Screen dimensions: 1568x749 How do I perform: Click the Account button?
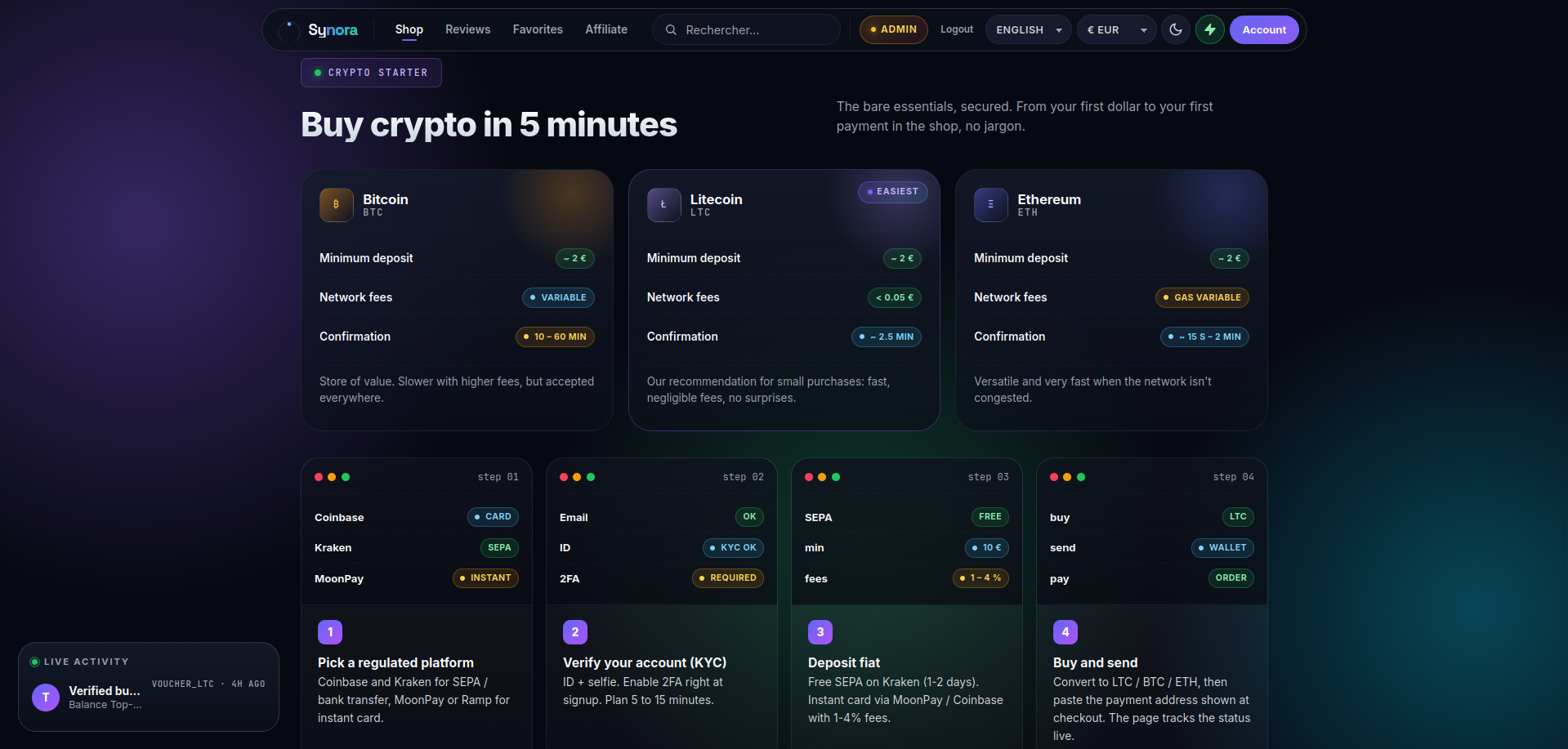[x=1264, y=29]
